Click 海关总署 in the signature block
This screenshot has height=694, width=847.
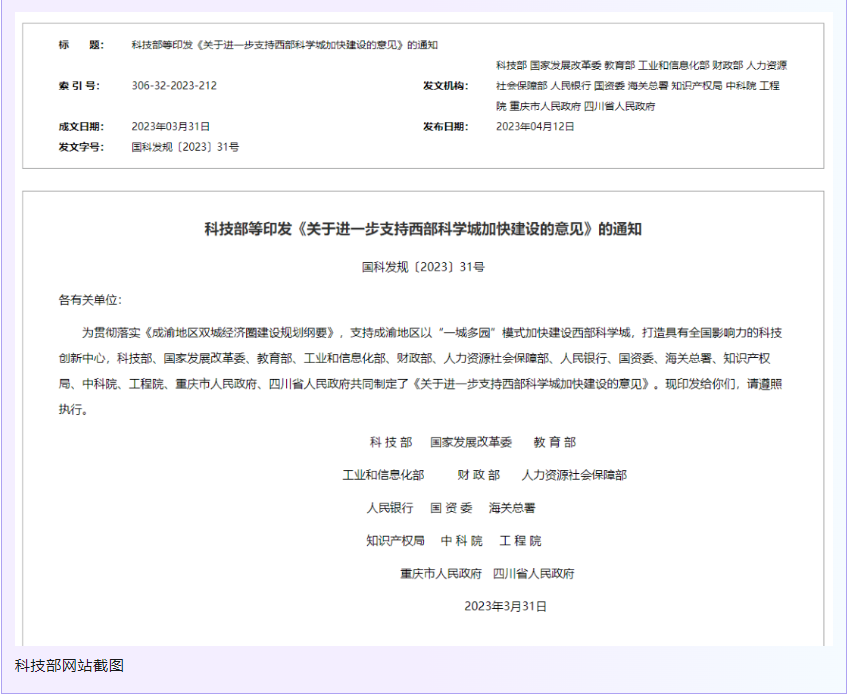click(512, 508)
